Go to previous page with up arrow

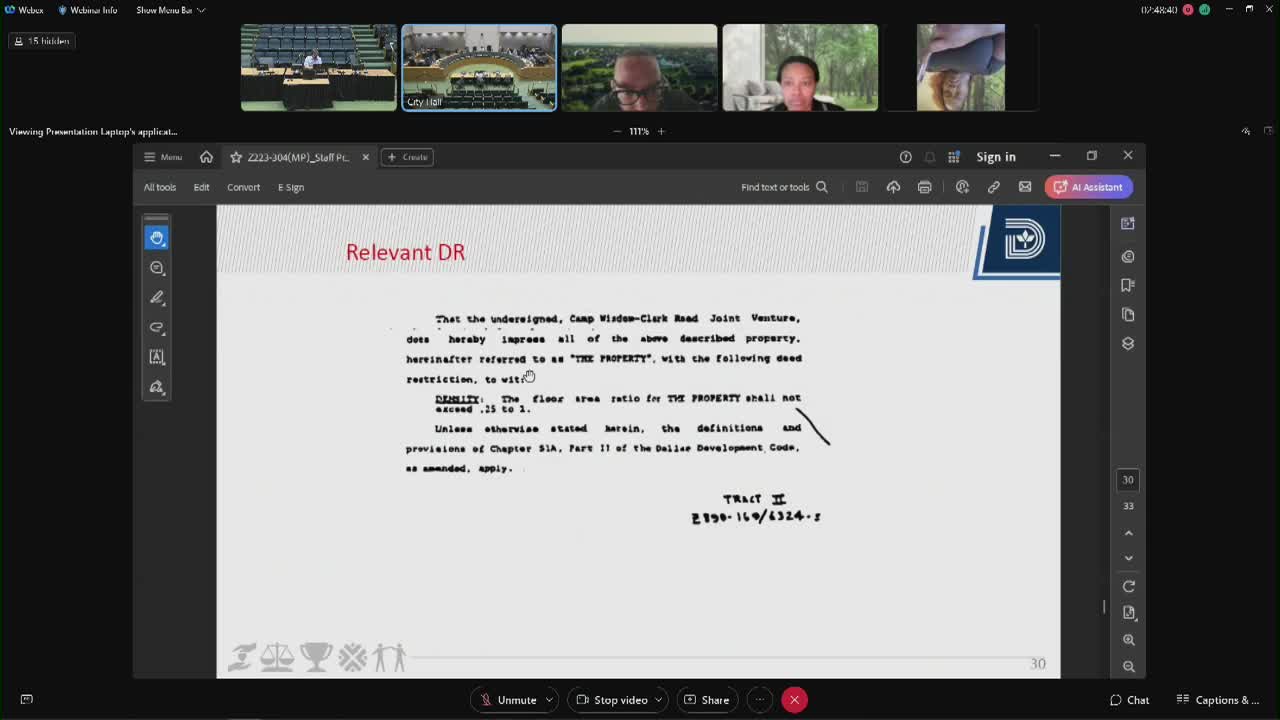tap(1129, 533)
